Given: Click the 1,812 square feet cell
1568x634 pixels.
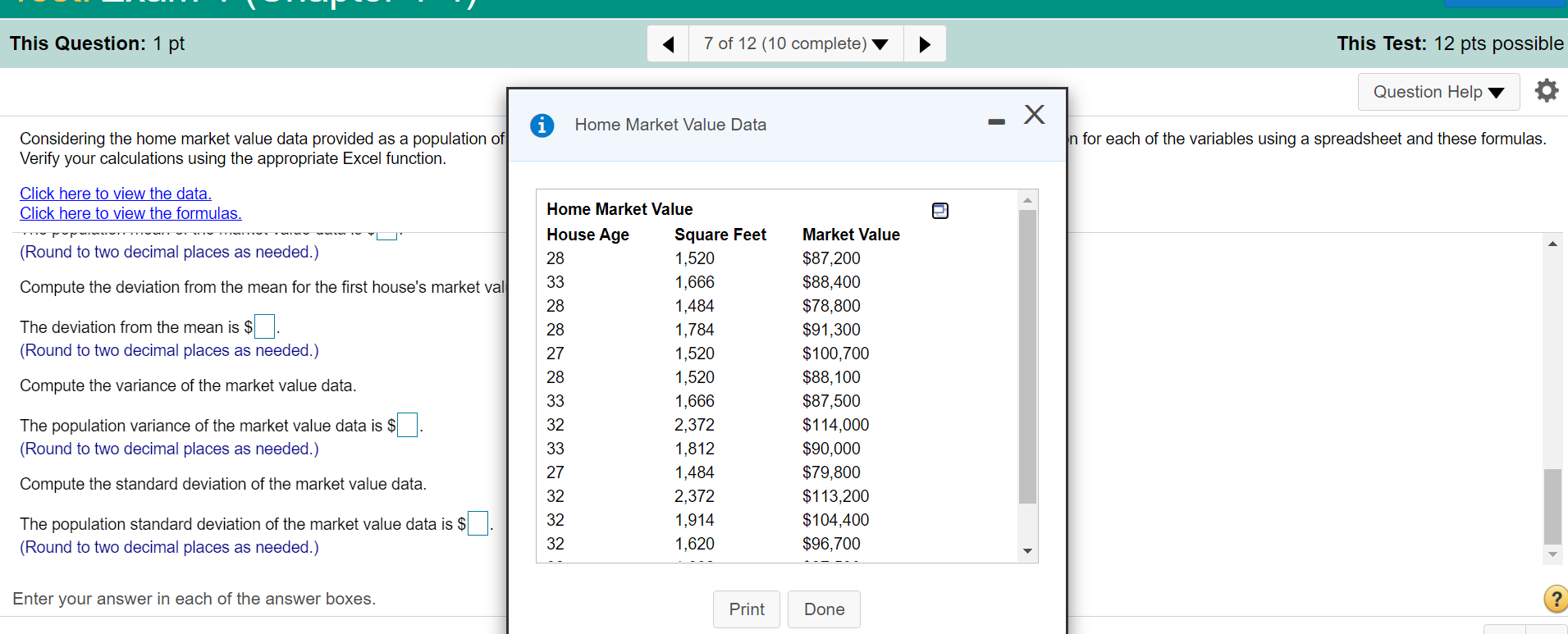Looking at the screenshot, I should pyautogui.click(x=694, y=449).
